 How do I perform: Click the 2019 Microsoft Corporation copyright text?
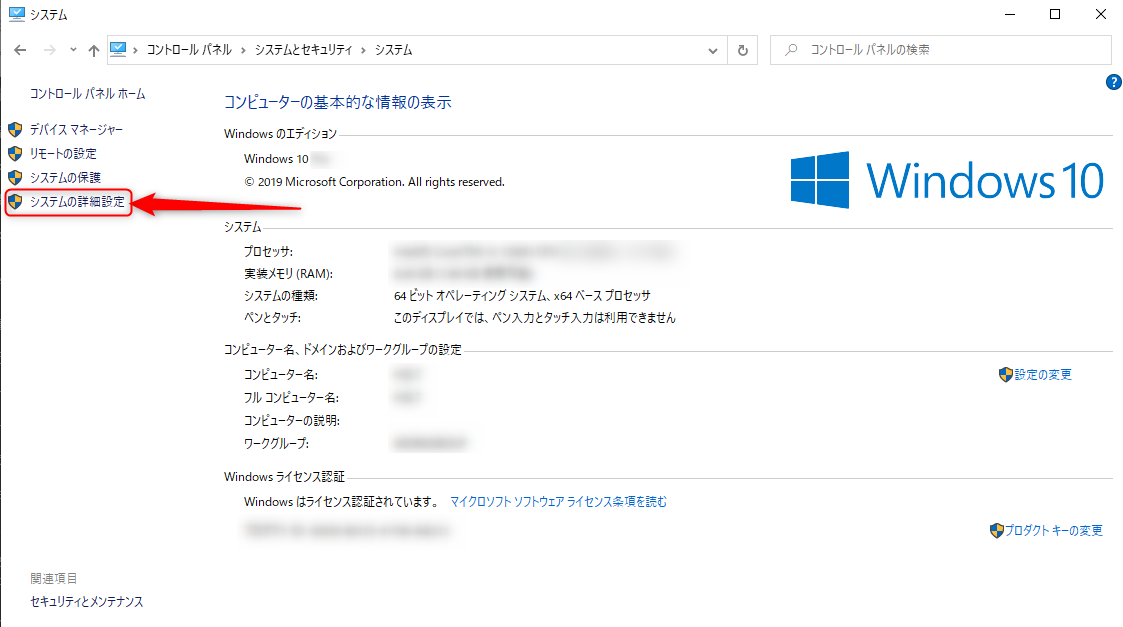pos(375,182)
